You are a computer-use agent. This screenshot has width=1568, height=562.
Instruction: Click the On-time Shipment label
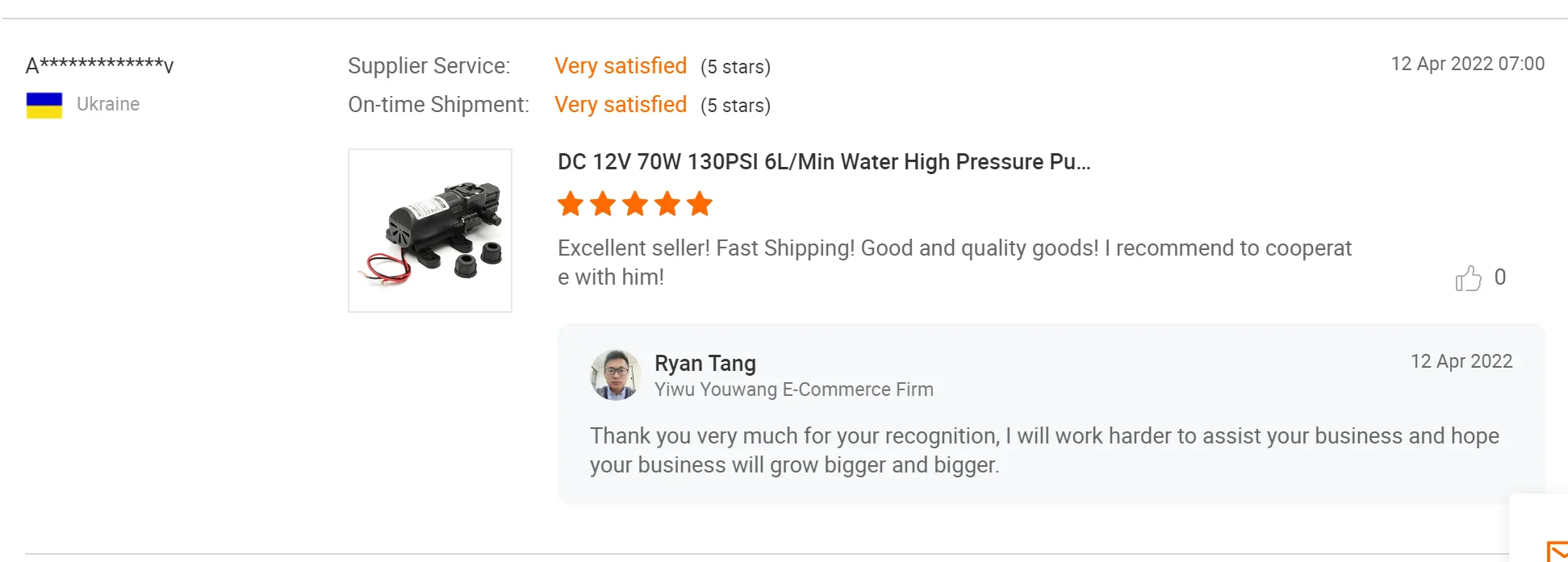click(438, 105)
